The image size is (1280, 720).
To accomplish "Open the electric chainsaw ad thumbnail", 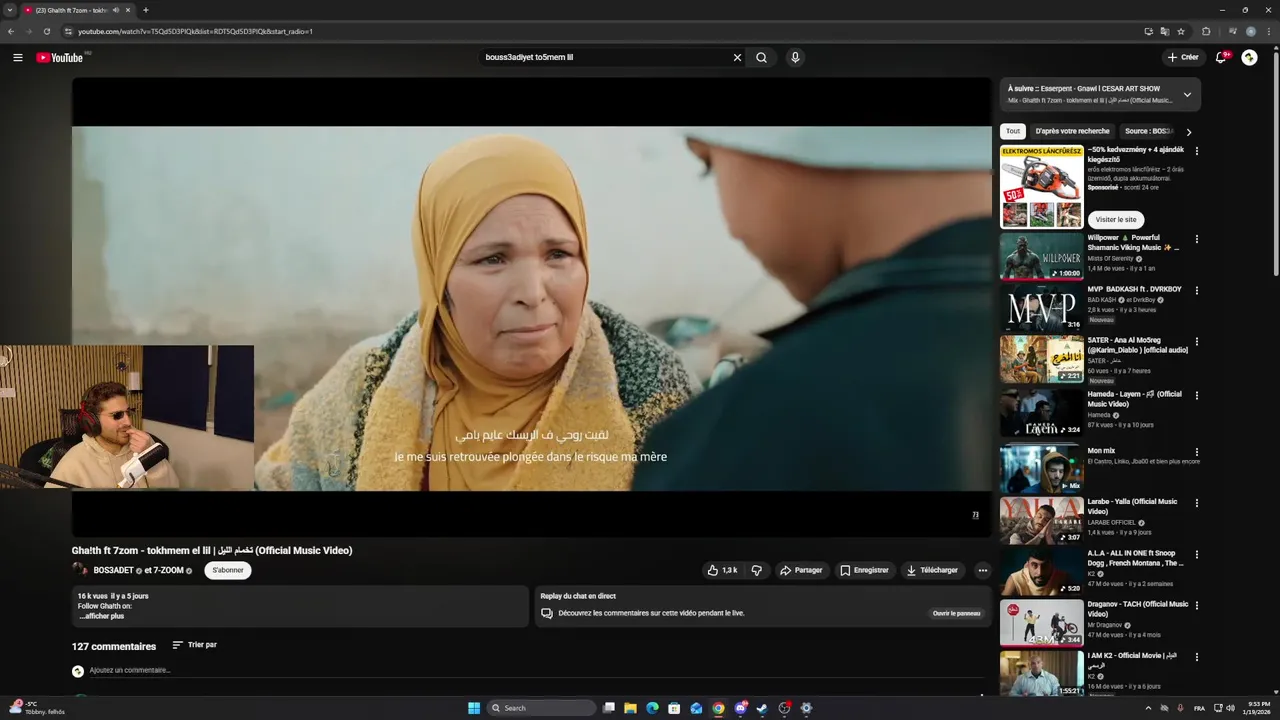I will tap(1042, 187).
